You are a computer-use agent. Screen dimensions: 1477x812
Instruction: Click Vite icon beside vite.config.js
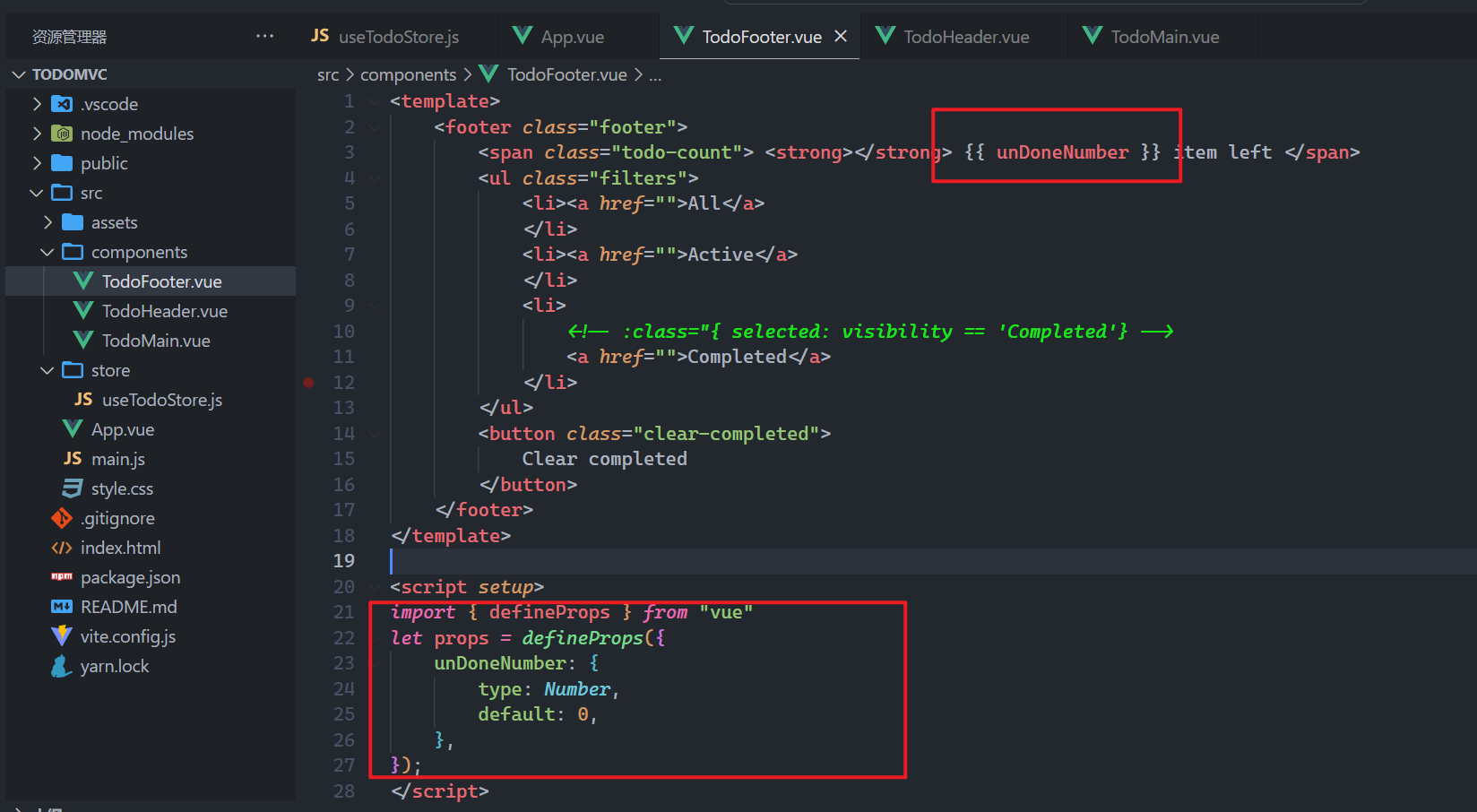pyautogui.click(x=62, y=636)
